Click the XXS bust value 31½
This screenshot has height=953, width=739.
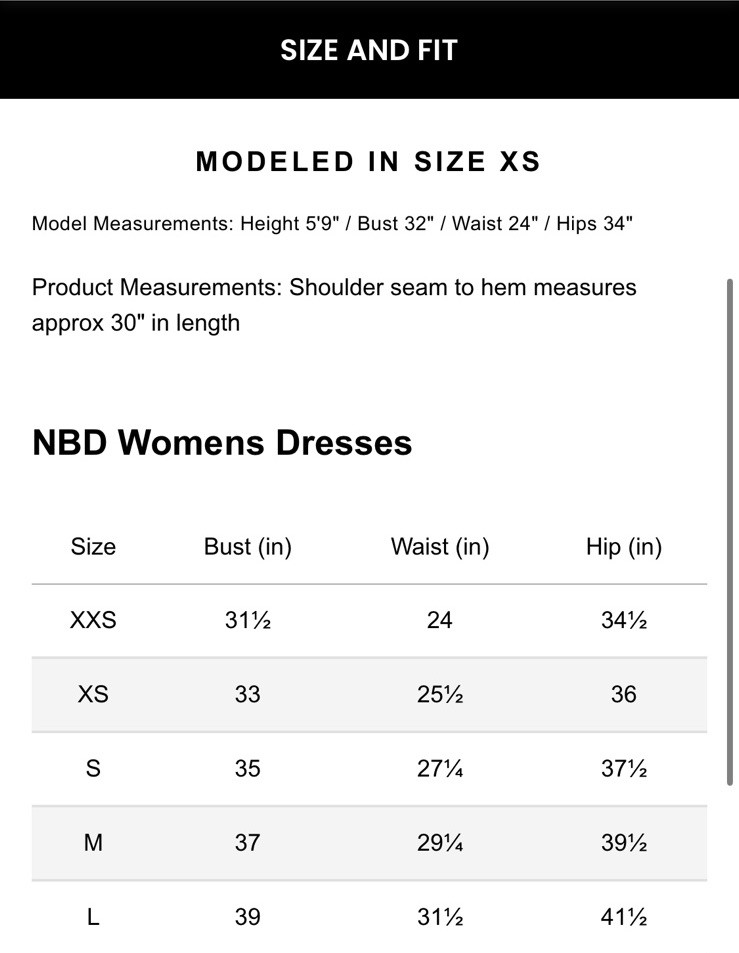[248, 620]
